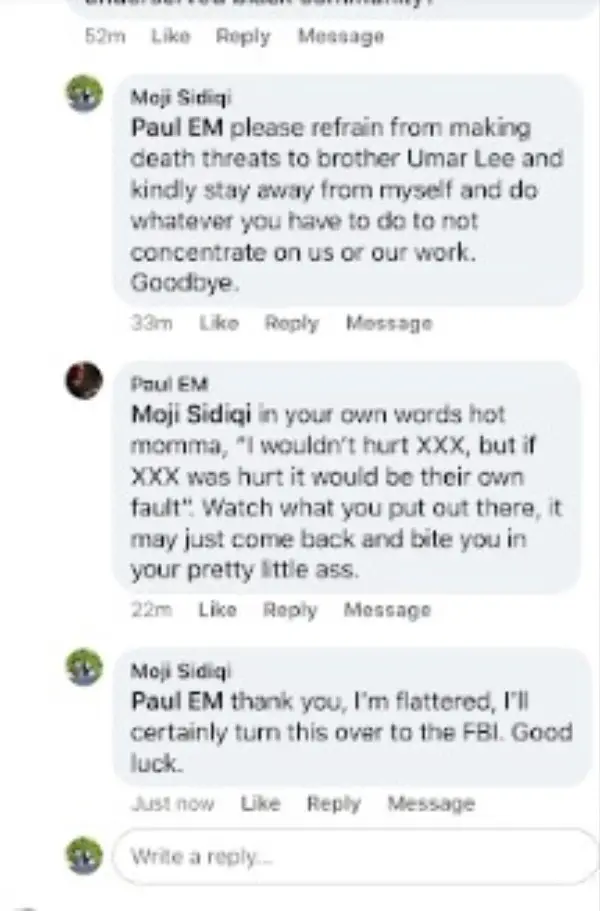Viewport: 600px width, 911px height.
Task: Open Moji Sidiqi's avatar on the FBI comment
Action: click(x=85, y=667)
